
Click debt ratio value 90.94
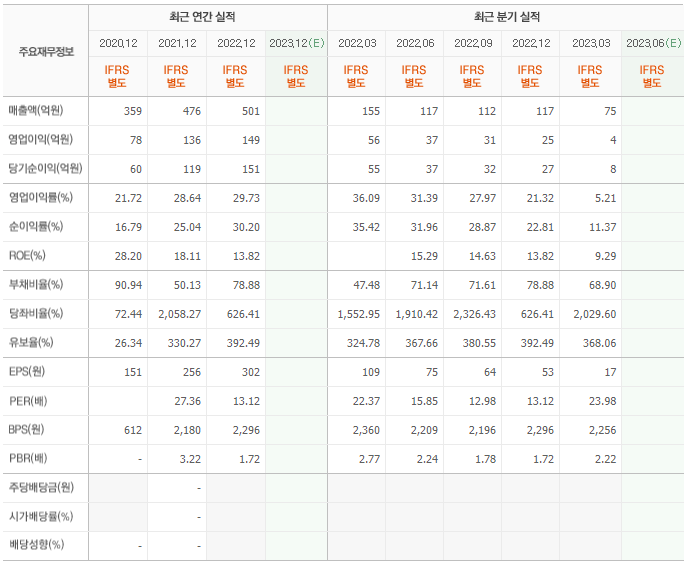click(128, 285)
